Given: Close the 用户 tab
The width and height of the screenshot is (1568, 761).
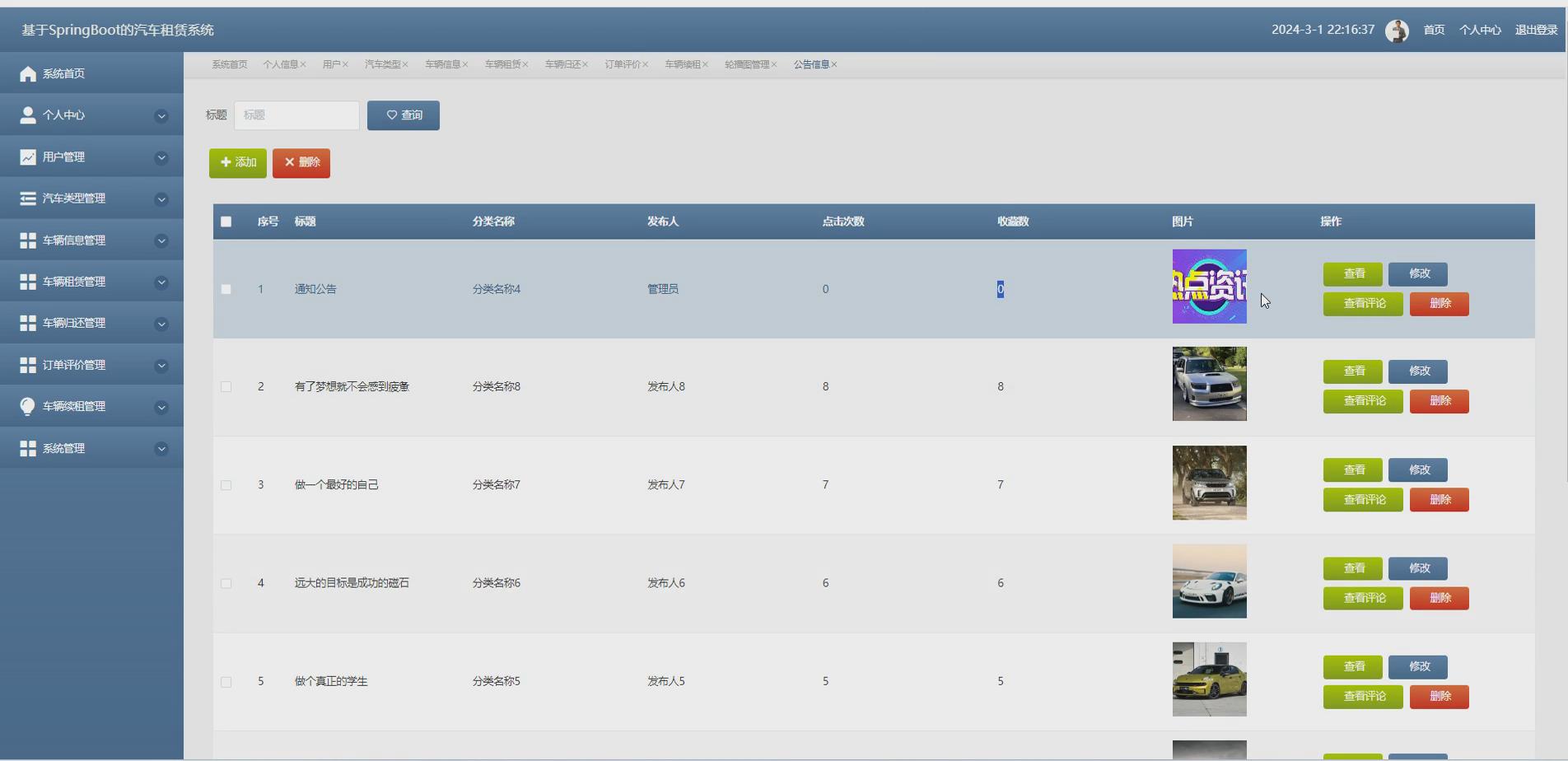Looking at the screenshot, I should [x=345, y=64].
